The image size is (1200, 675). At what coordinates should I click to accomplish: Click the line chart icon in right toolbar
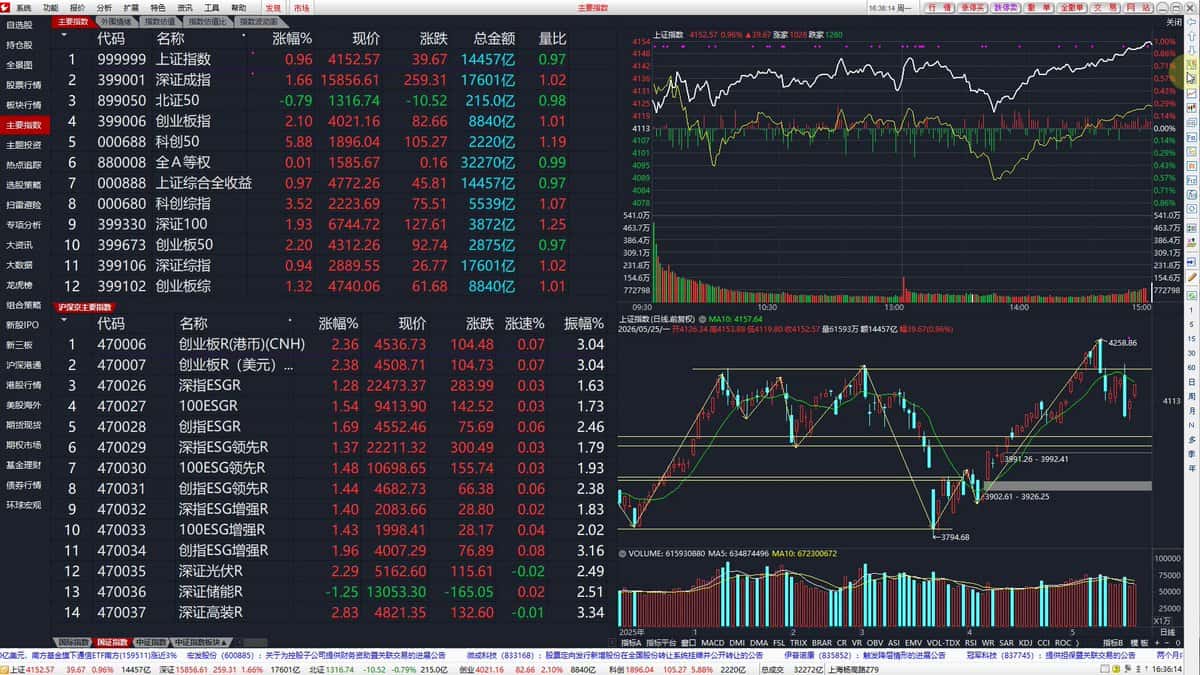(1191, 93)
